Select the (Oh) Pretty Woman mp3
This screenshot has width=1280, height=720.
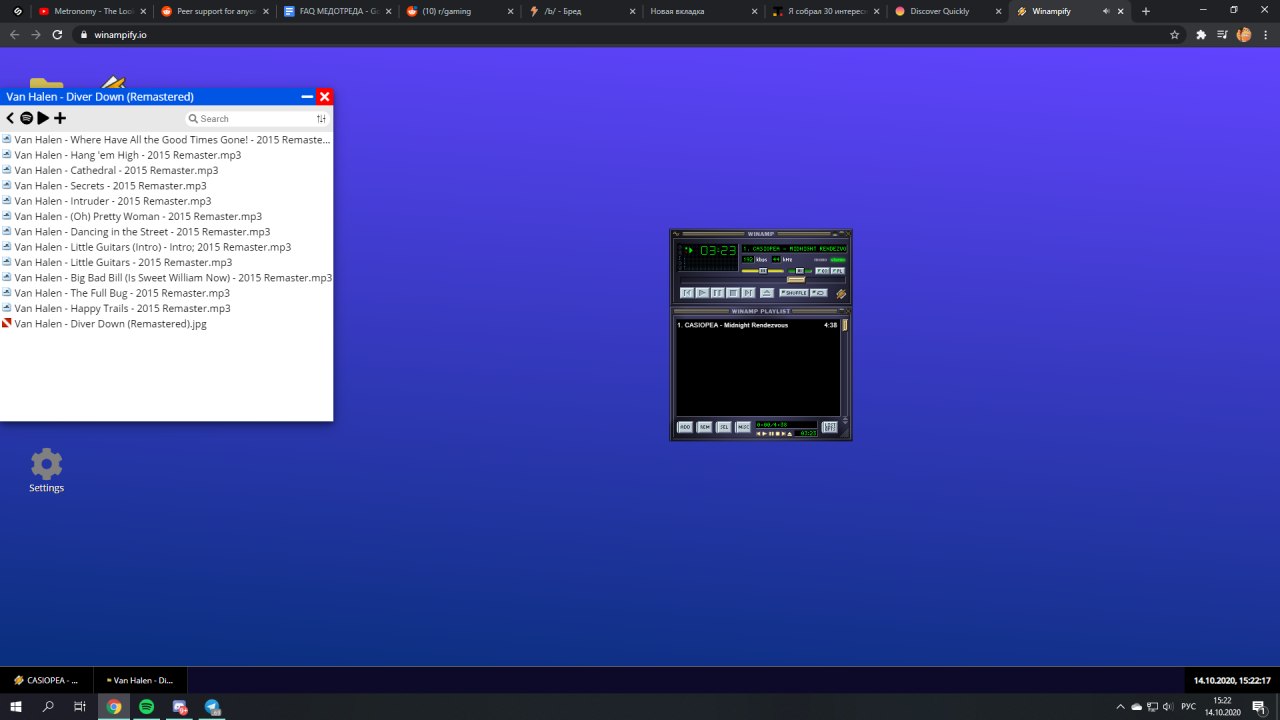[x=132, y=216]
